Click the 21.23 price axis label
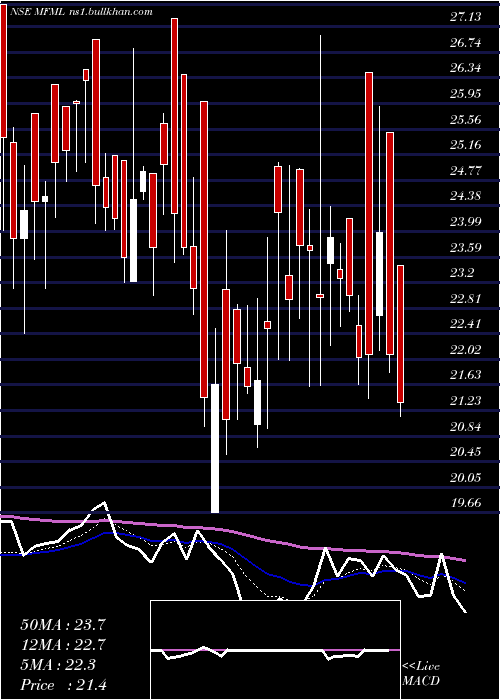 pyautogui.click(x=465, y=401)
